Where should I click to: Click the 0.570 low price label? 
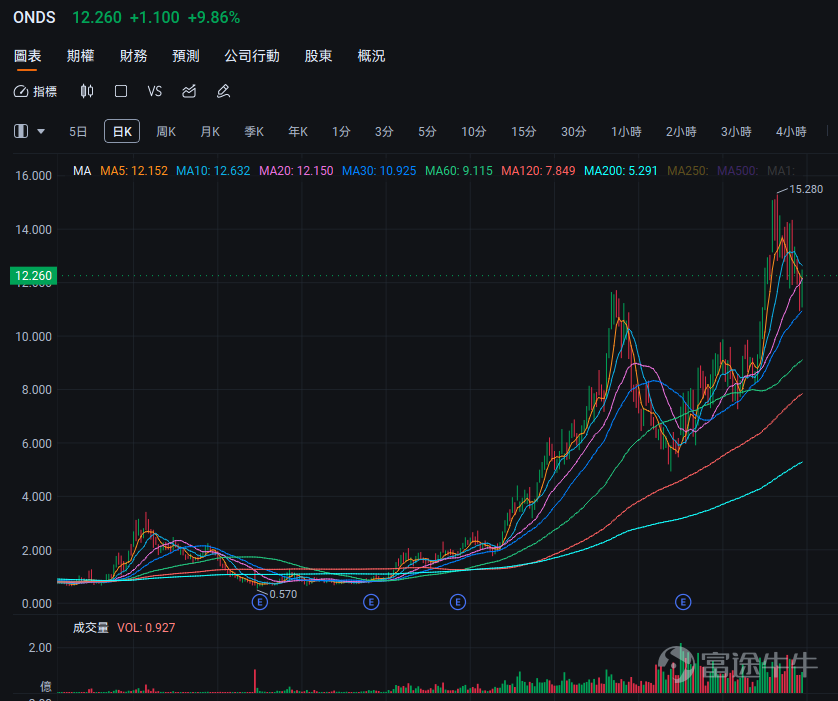283,594
